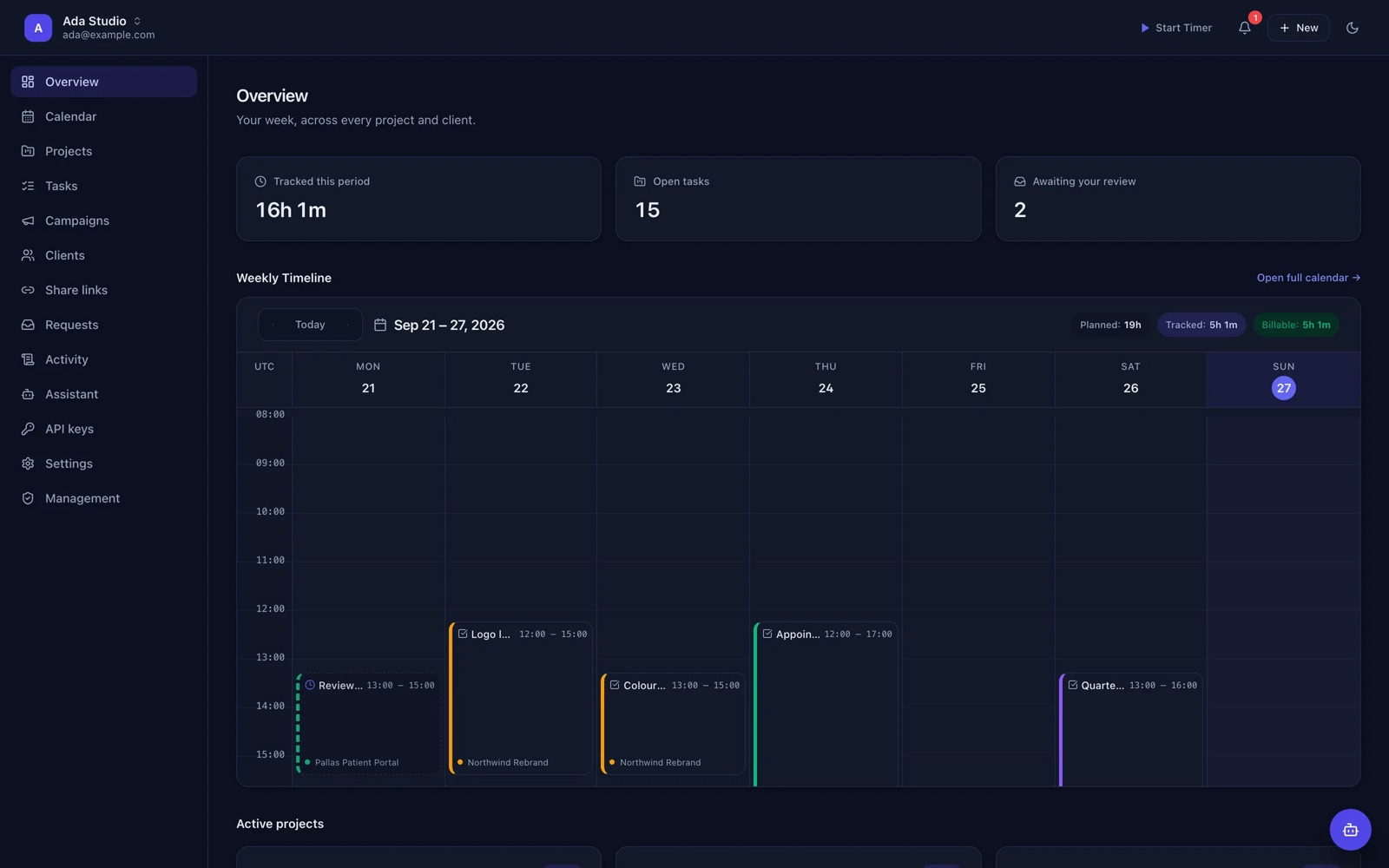The image size is (1389, 868).
Task: Select API keys in the sidebar
Action: click(x=103, y=429)
